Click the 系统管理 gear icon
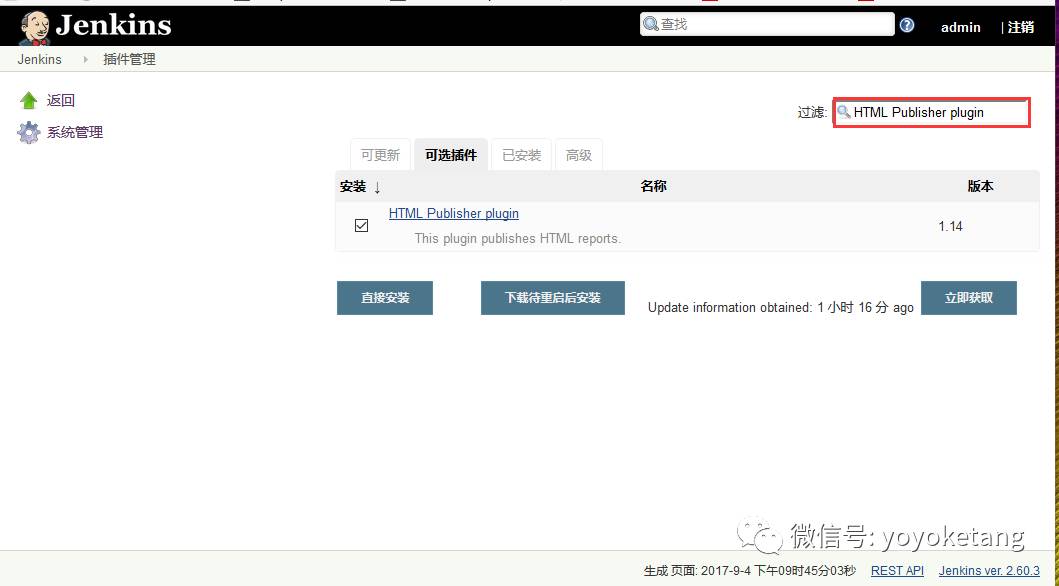1059x586 pixels. tap(28, 132)
